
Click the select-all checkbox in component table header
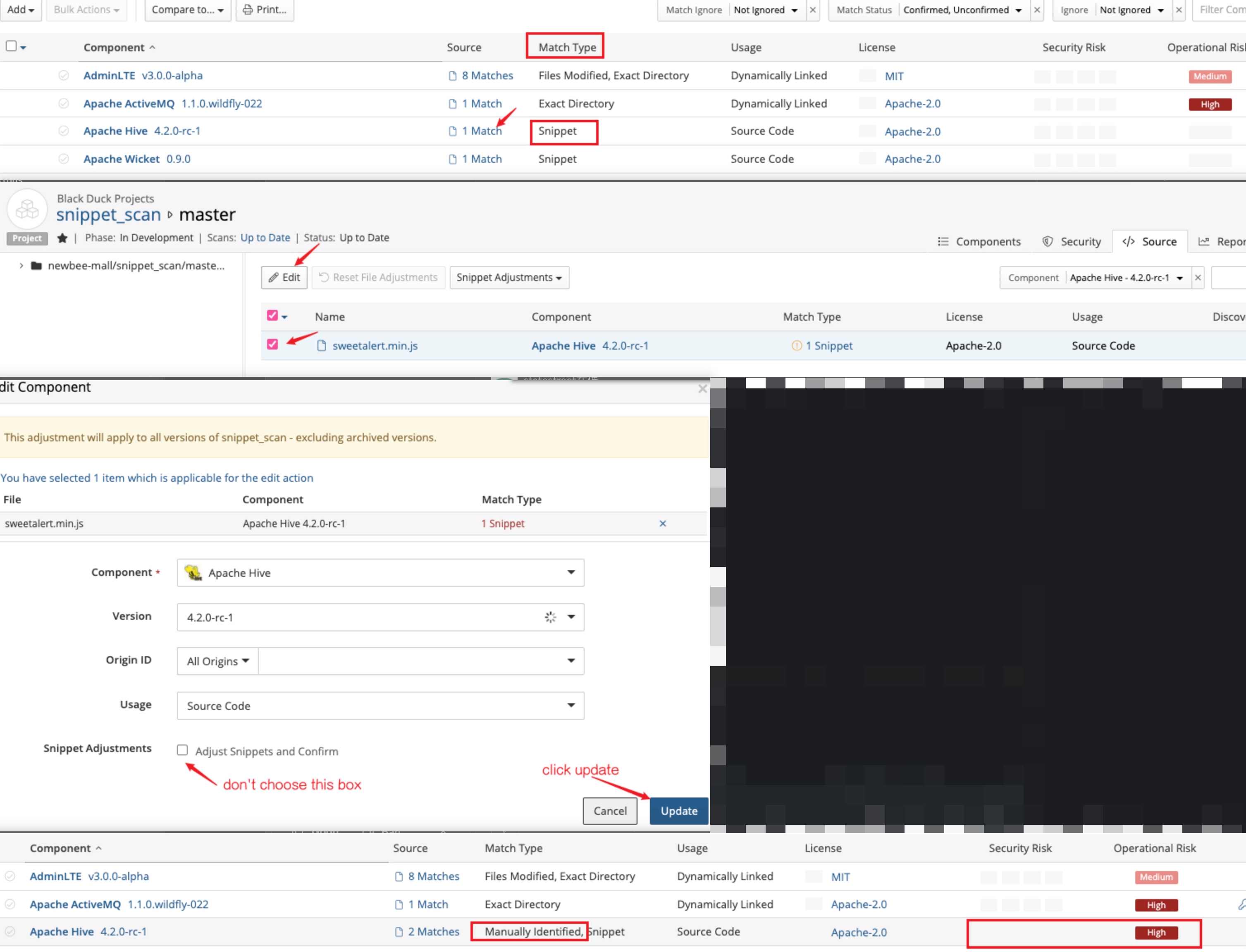point(10,46)
